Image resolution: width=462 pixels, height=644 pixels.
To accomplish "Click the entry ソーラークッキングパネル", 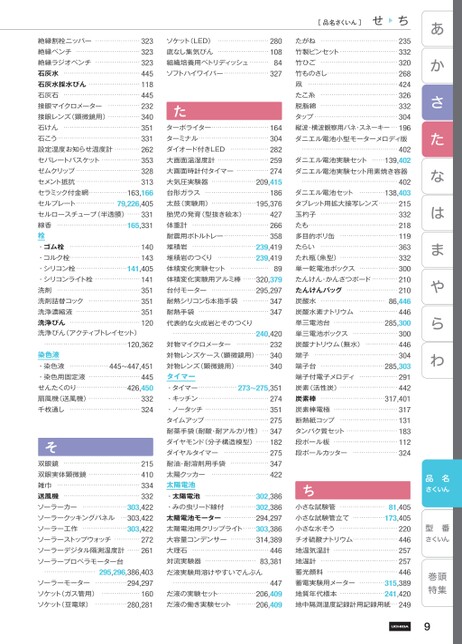I will pyautogui.click(x=76, y=518).
